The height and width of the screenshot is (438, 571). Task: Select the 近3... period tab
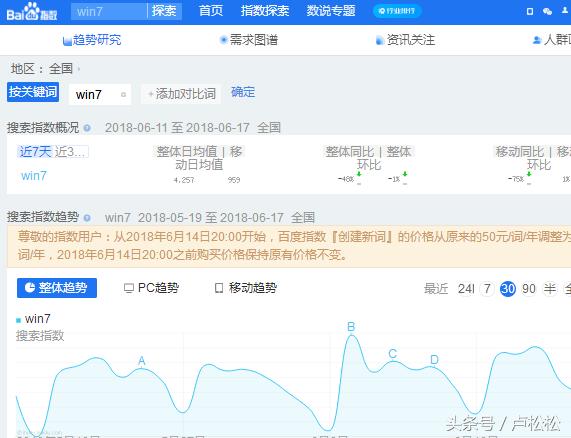click(70, 152)
